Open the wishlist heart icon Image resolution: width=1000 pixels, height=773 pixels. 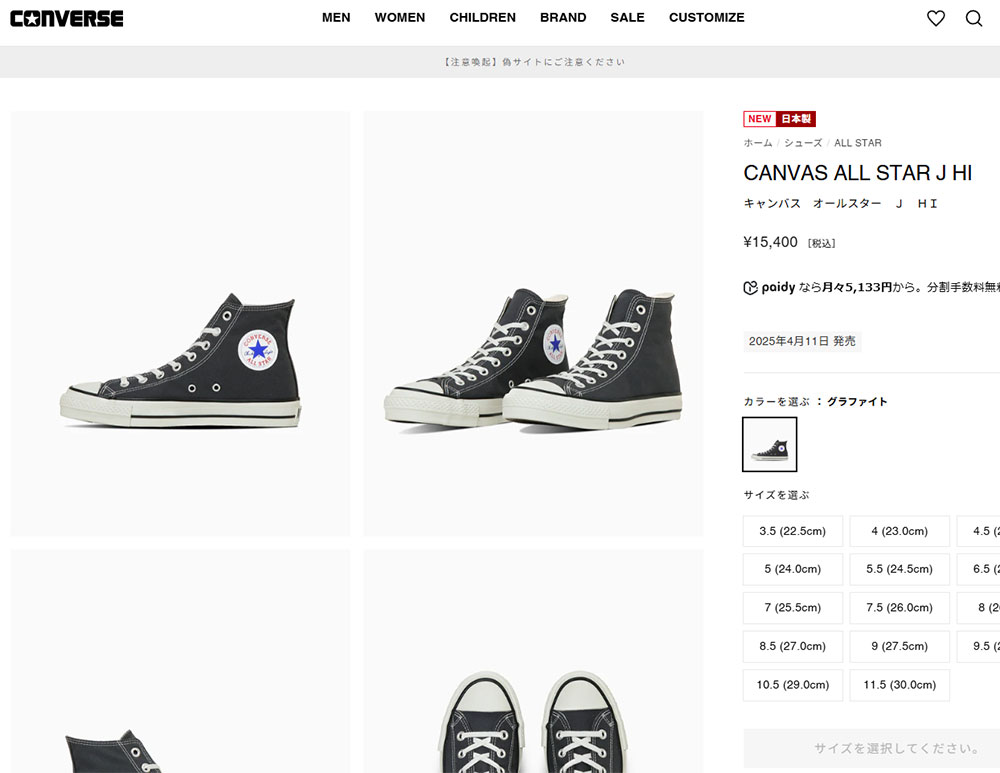(936, 18)
